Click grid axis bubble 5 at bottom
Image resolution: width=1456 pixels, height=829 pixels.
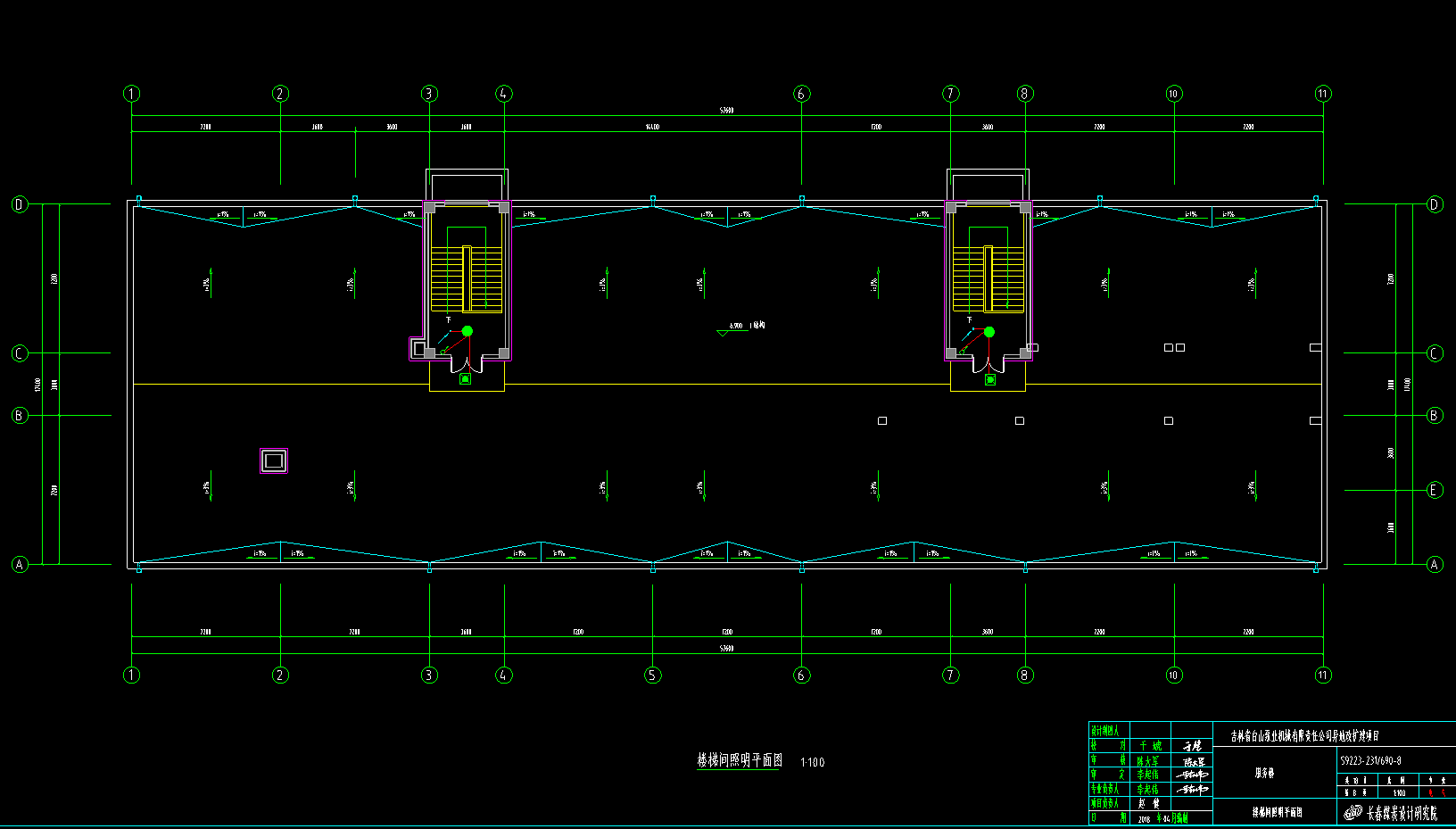click(652, 675)
